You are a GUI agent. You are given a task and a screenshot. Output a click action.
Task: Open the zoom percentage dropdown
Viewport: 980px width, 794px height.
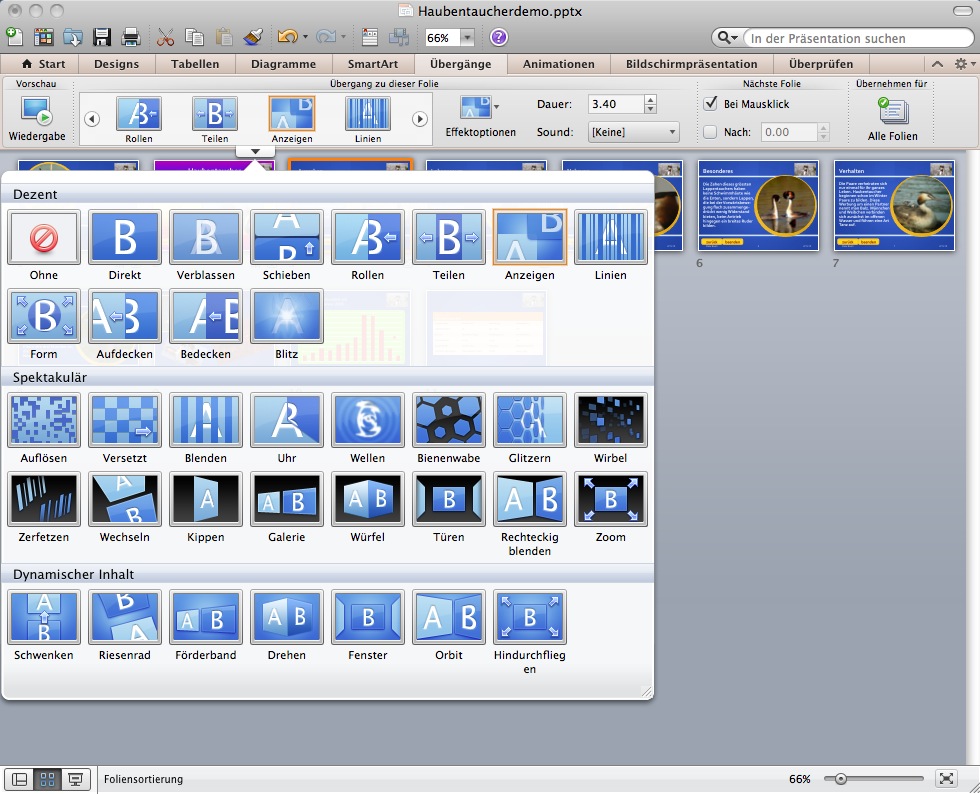(467, 38)
